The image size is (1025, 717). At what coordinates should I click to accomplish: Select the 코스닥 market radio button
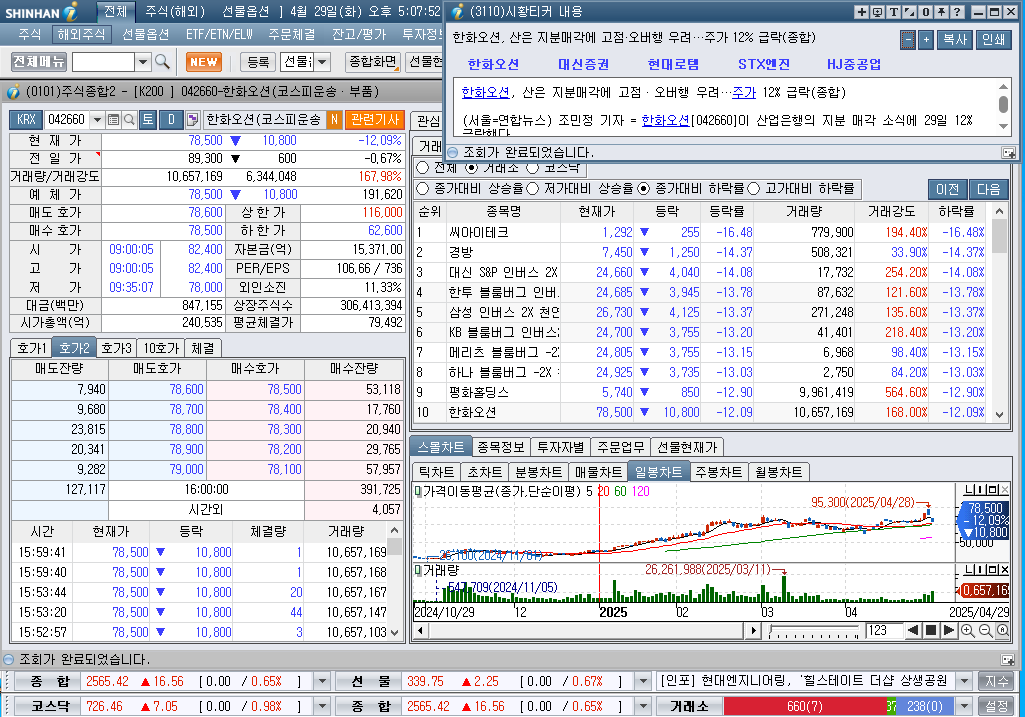[532, 168]
